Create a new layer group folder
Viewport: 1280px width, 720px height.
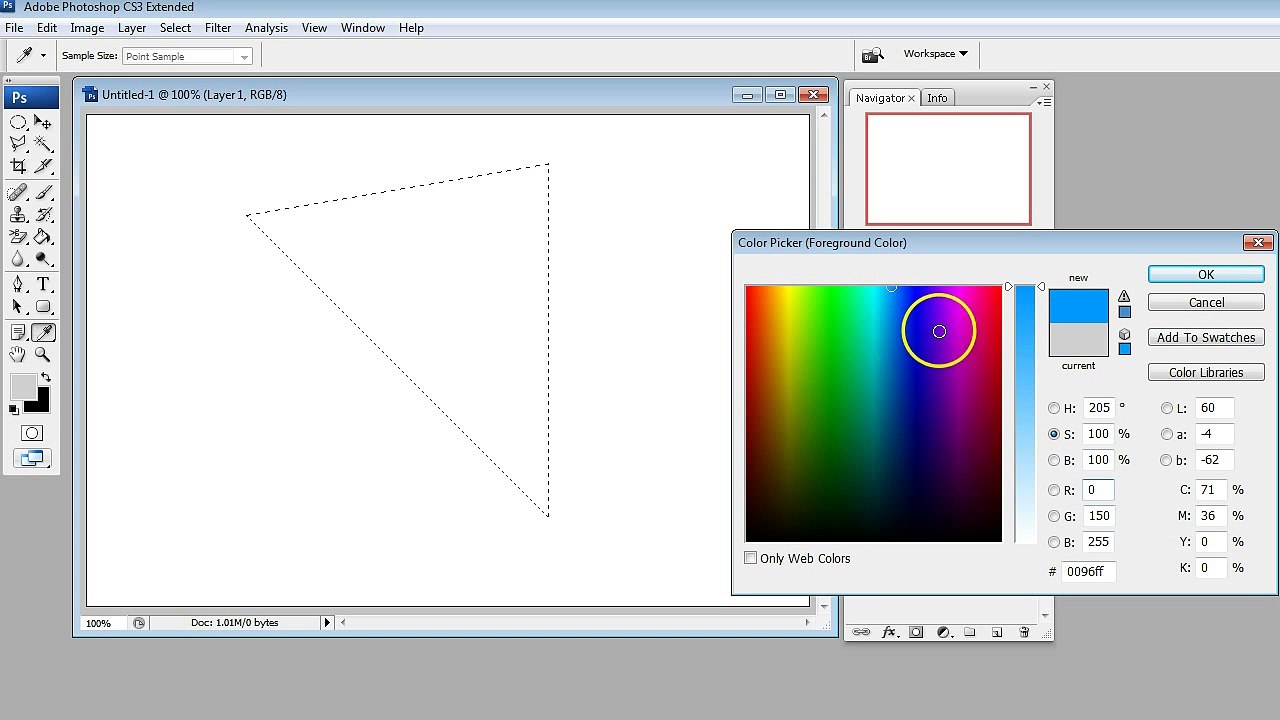970,632
